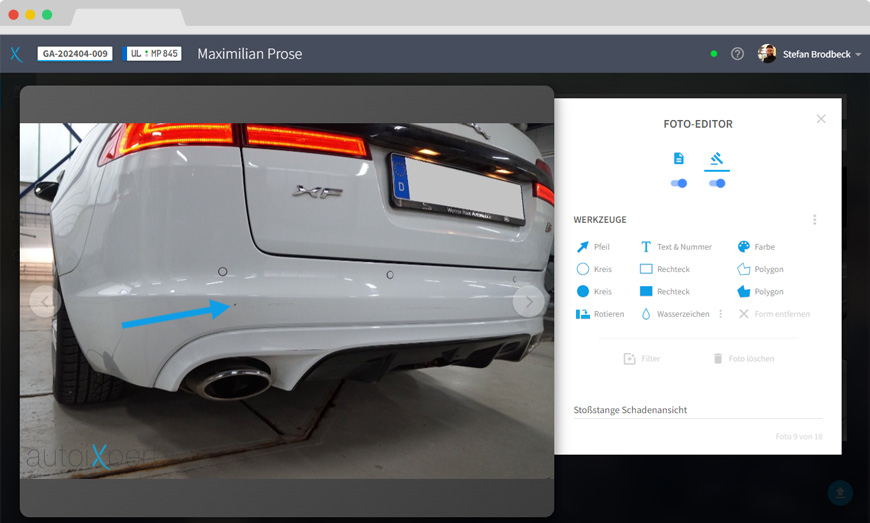The image size is (870, 523).
Task: Select the filled Kreis tool
Action: click(594, 291)
